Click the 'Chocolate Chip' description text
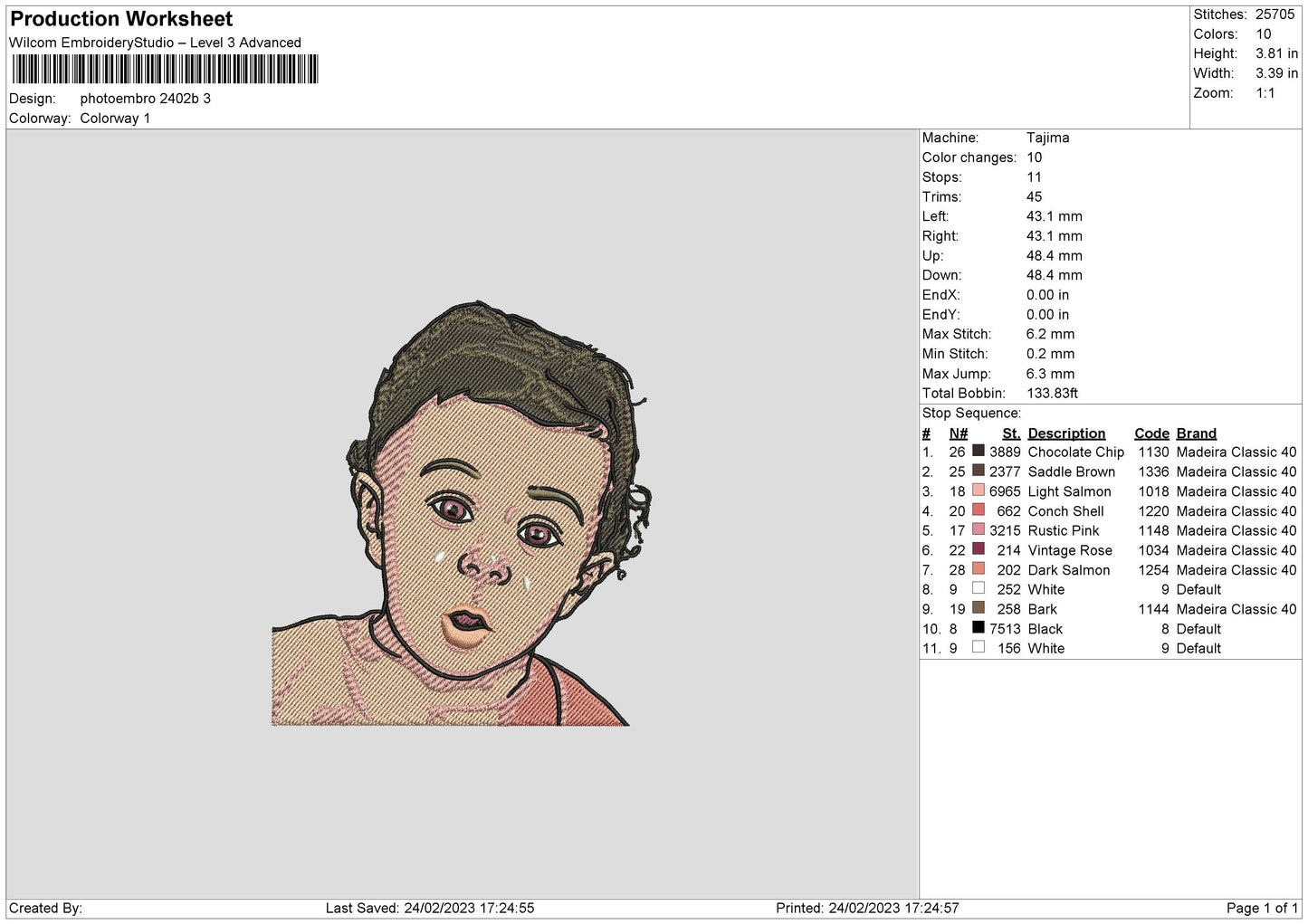 coord(1075,452)
